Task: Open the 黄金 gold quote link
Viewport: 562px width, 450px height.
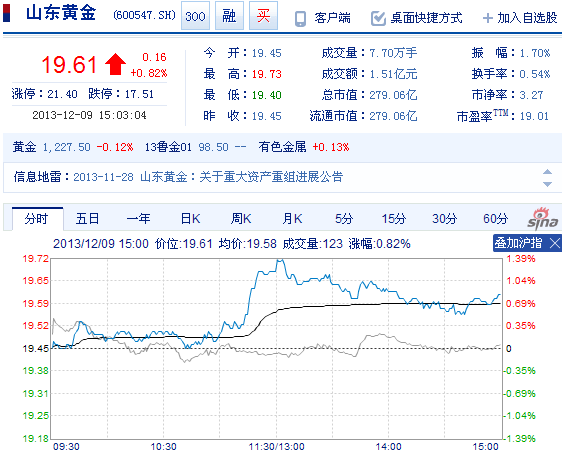Action: 24,147
